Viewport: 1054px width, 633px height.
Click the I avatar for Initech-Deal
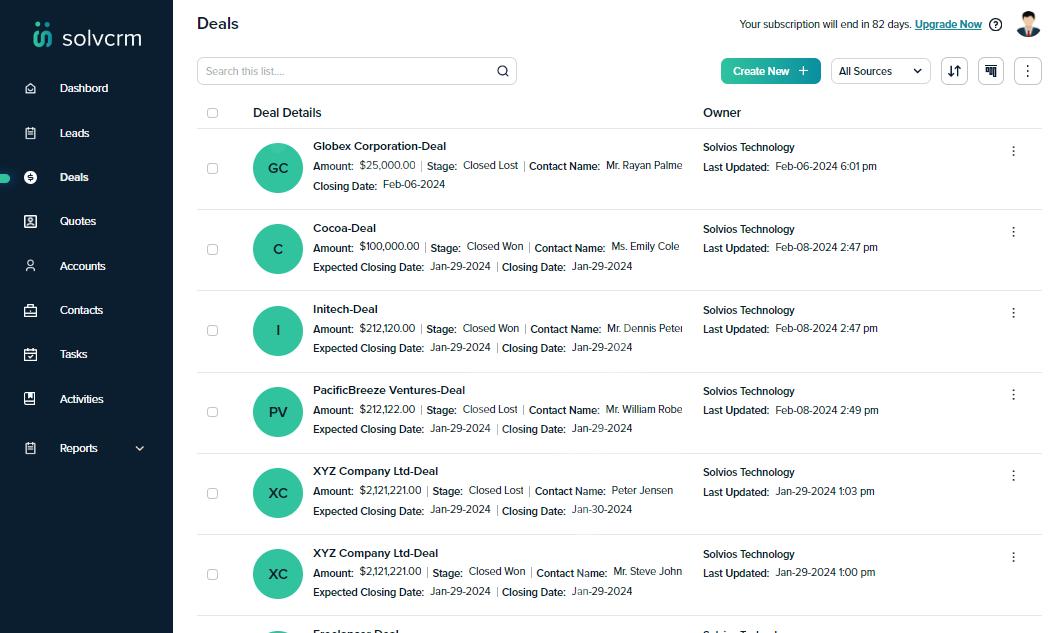coord(278,331)
